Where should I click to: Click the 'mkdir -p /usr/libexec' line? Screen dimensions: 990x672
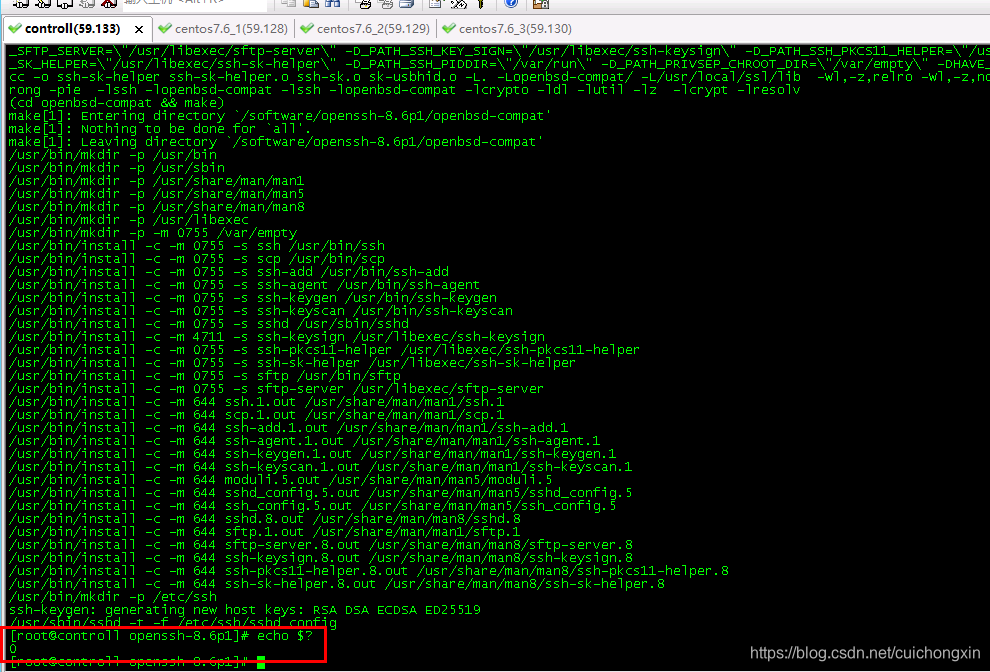point(129,220)
